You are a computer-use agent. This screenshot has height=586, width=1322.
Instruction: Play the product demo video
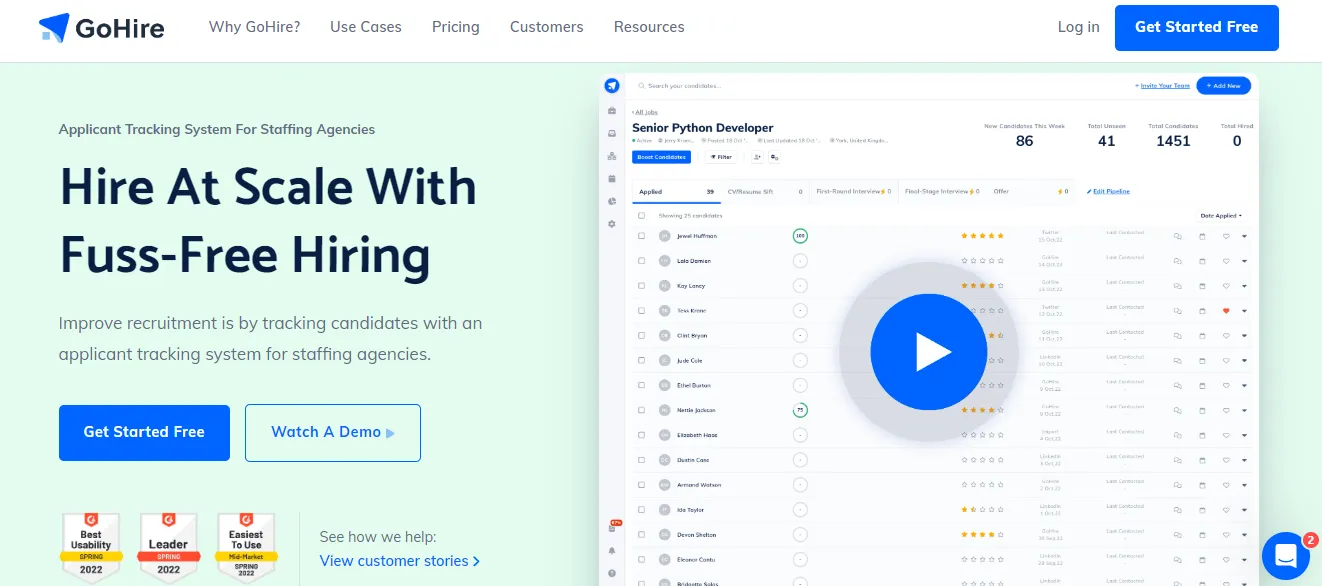pos(928,351)
